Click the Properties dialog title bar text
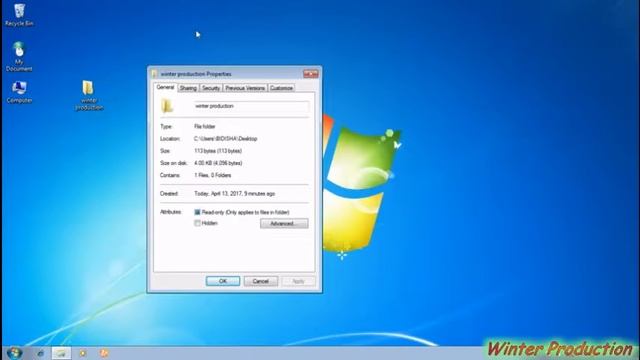 [196, 74]
